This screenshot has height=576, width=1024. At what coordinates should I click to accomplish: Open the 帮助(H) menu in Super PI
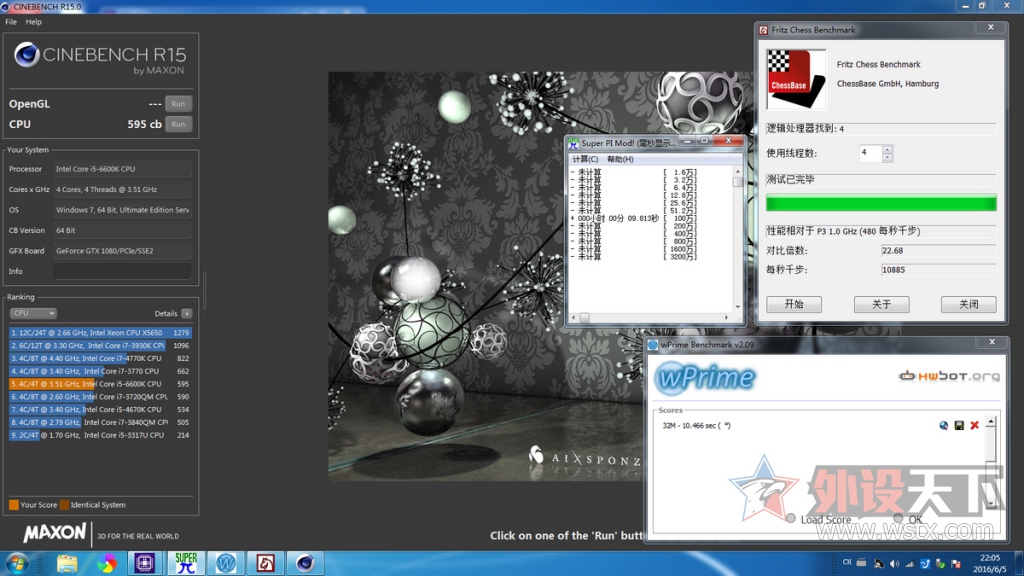620,159
